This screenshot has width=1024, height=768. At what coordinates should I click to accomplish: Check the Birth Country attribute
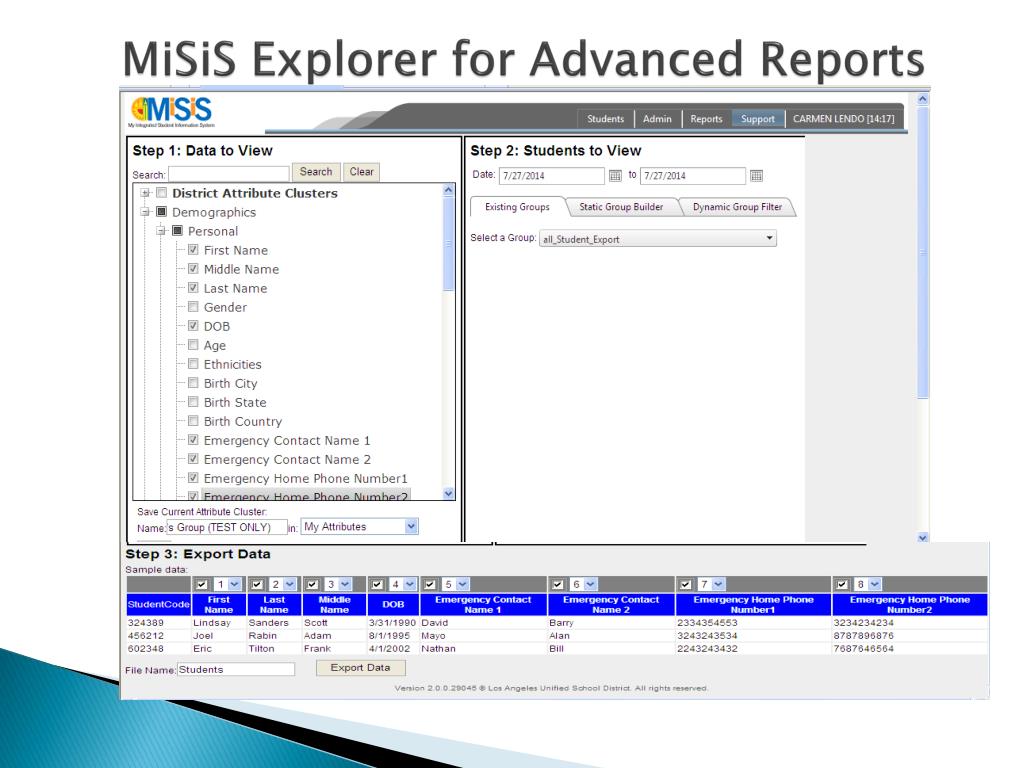pos(193,421)
